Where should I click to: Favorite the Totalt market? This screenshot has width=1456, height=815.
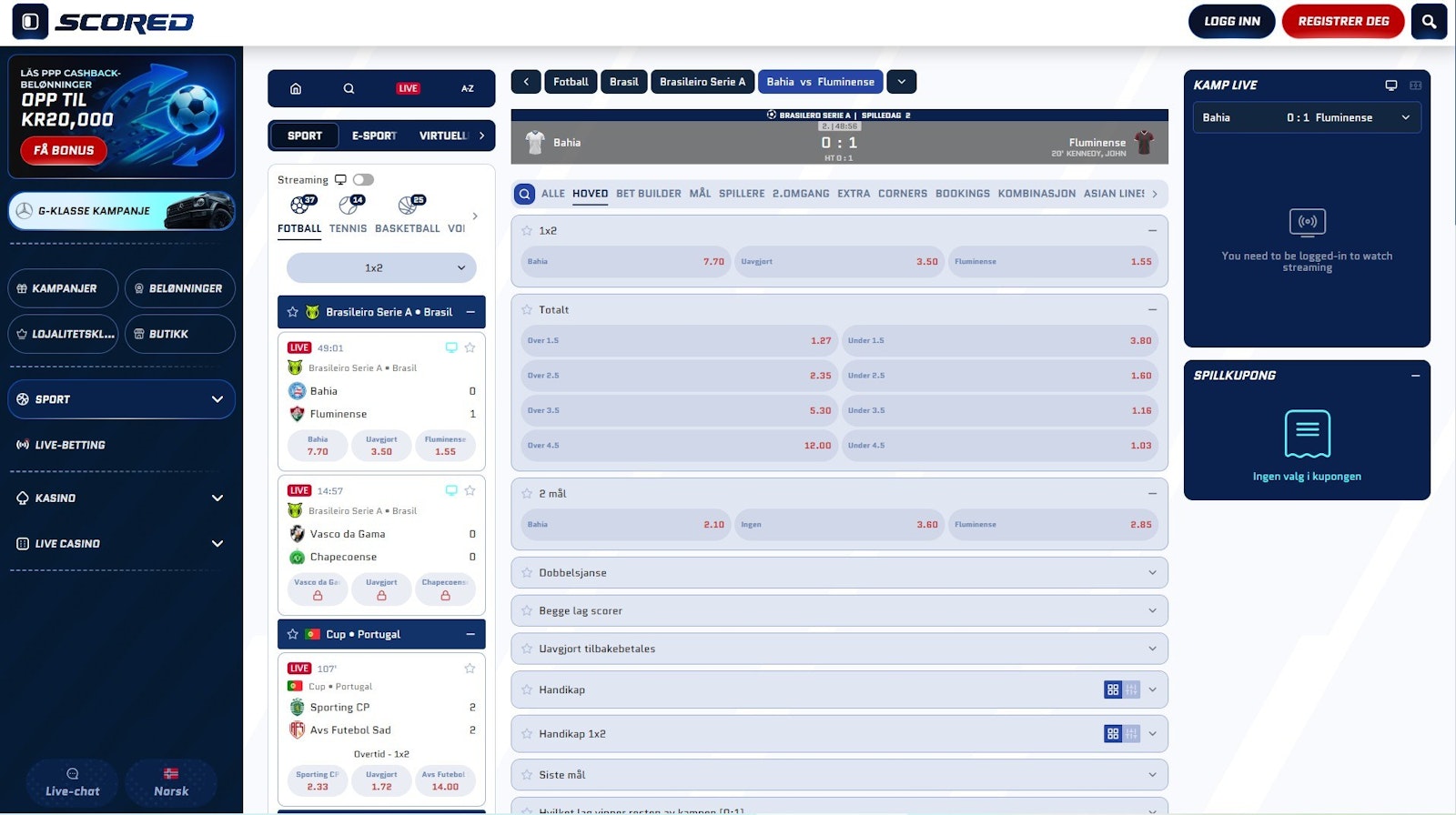tap(527, 310)
